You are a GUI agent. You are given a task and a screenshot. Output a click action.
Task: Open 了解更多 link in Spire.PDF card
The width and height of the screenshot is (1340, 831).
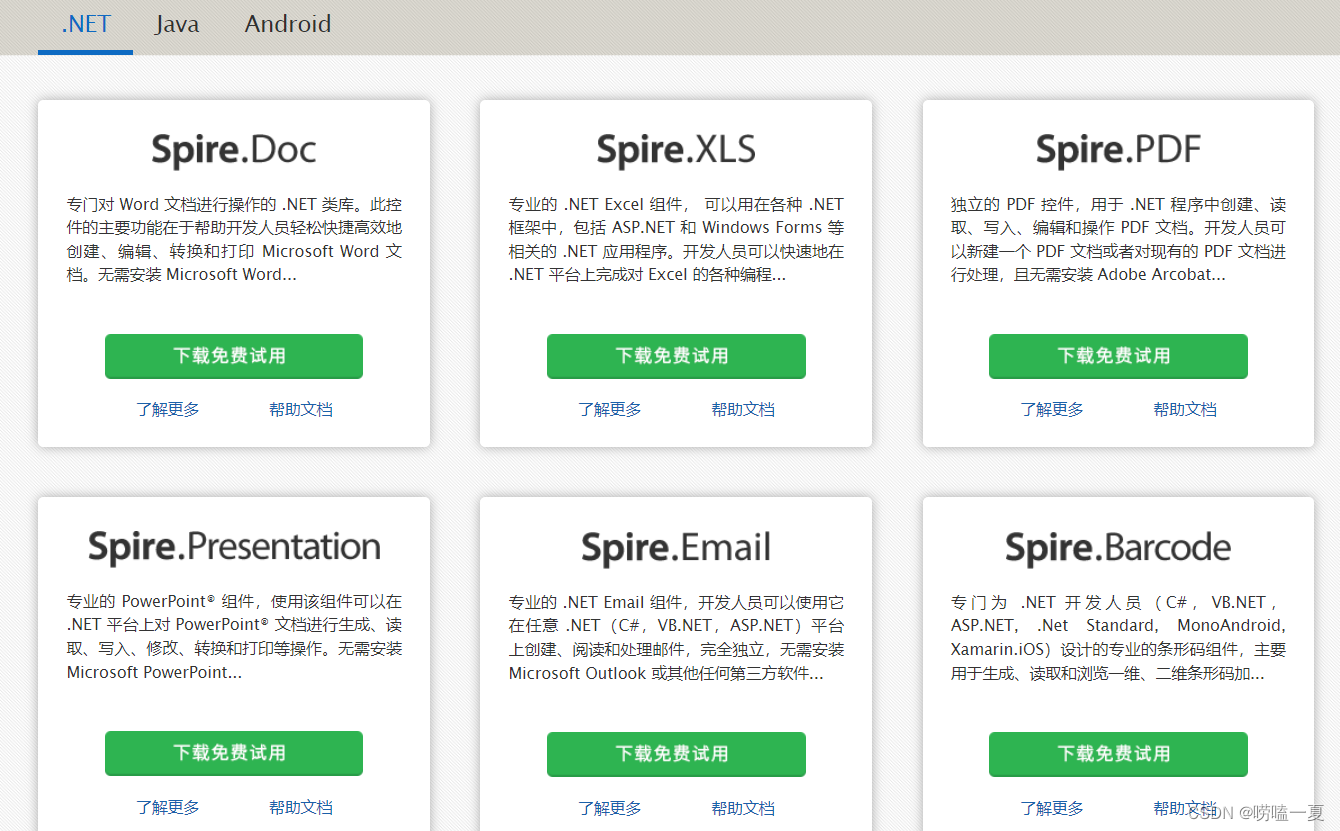(x=1052, y=409)
